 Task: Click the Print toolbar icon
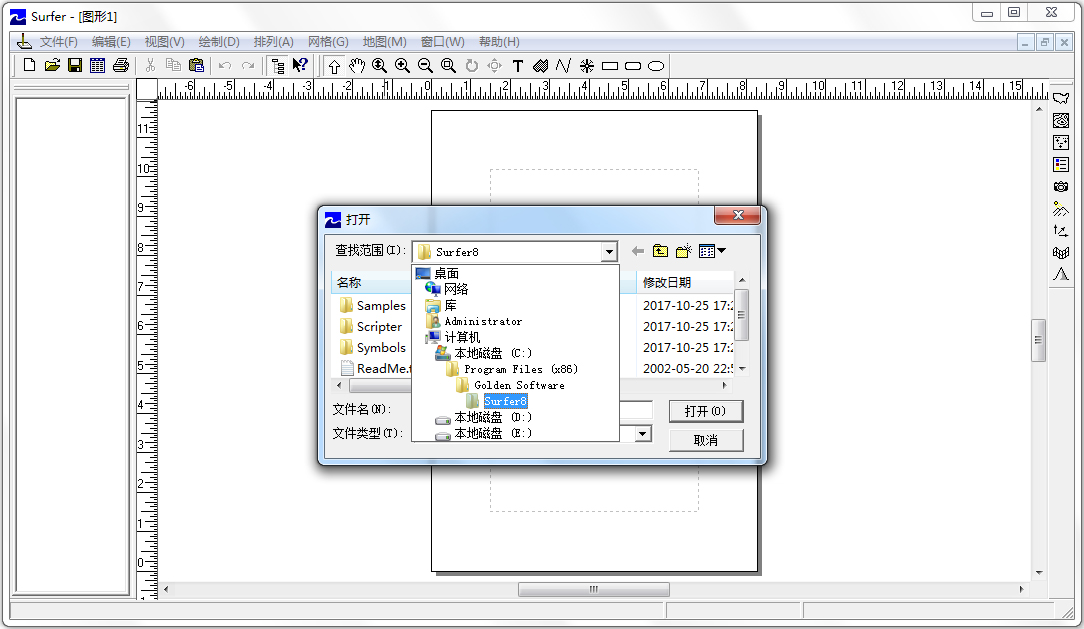(121, 66)
